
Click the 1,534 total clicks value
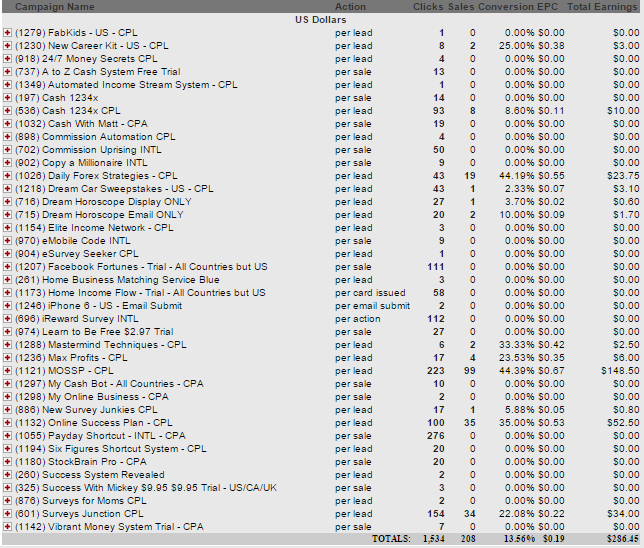coord(434,539)
